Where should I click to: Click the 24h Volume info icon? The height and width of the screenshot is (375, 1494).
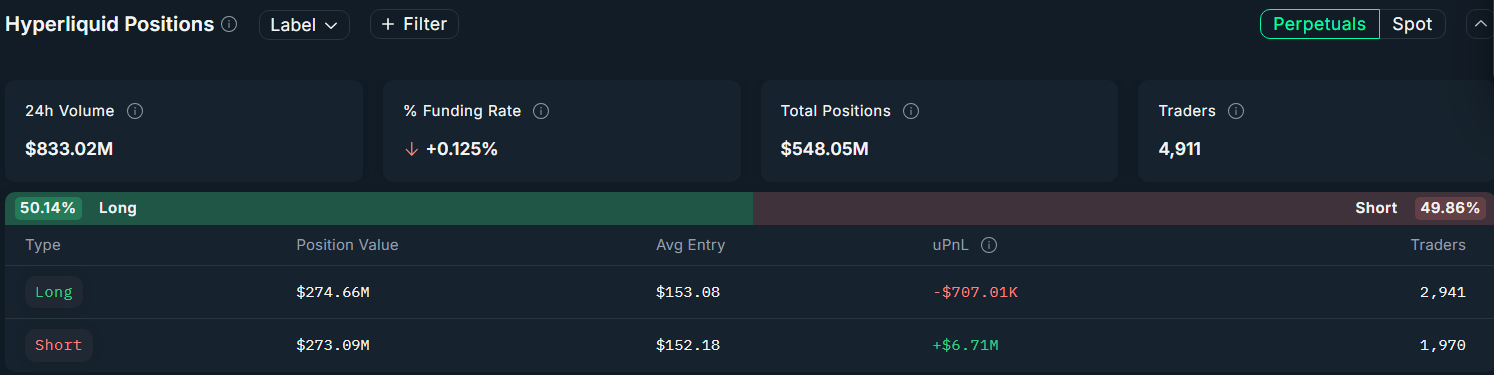[x=135, y=111]
